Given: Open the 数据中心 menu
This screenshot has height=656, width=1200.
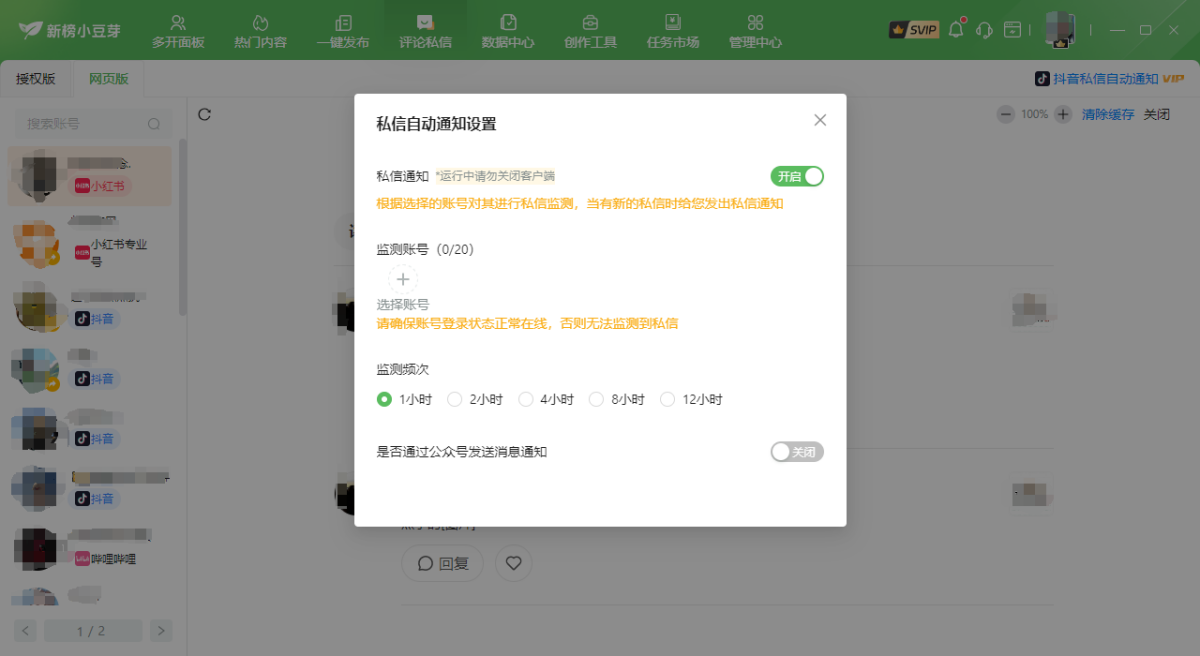Looking at the screenshot, I should tap(507, 31).
